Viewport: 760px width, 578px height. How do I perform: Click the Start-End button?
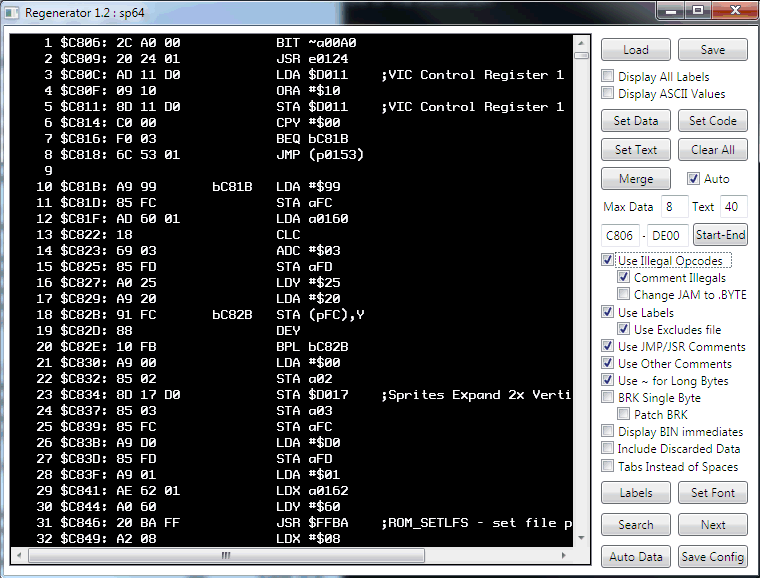click(x=720, y=235)
